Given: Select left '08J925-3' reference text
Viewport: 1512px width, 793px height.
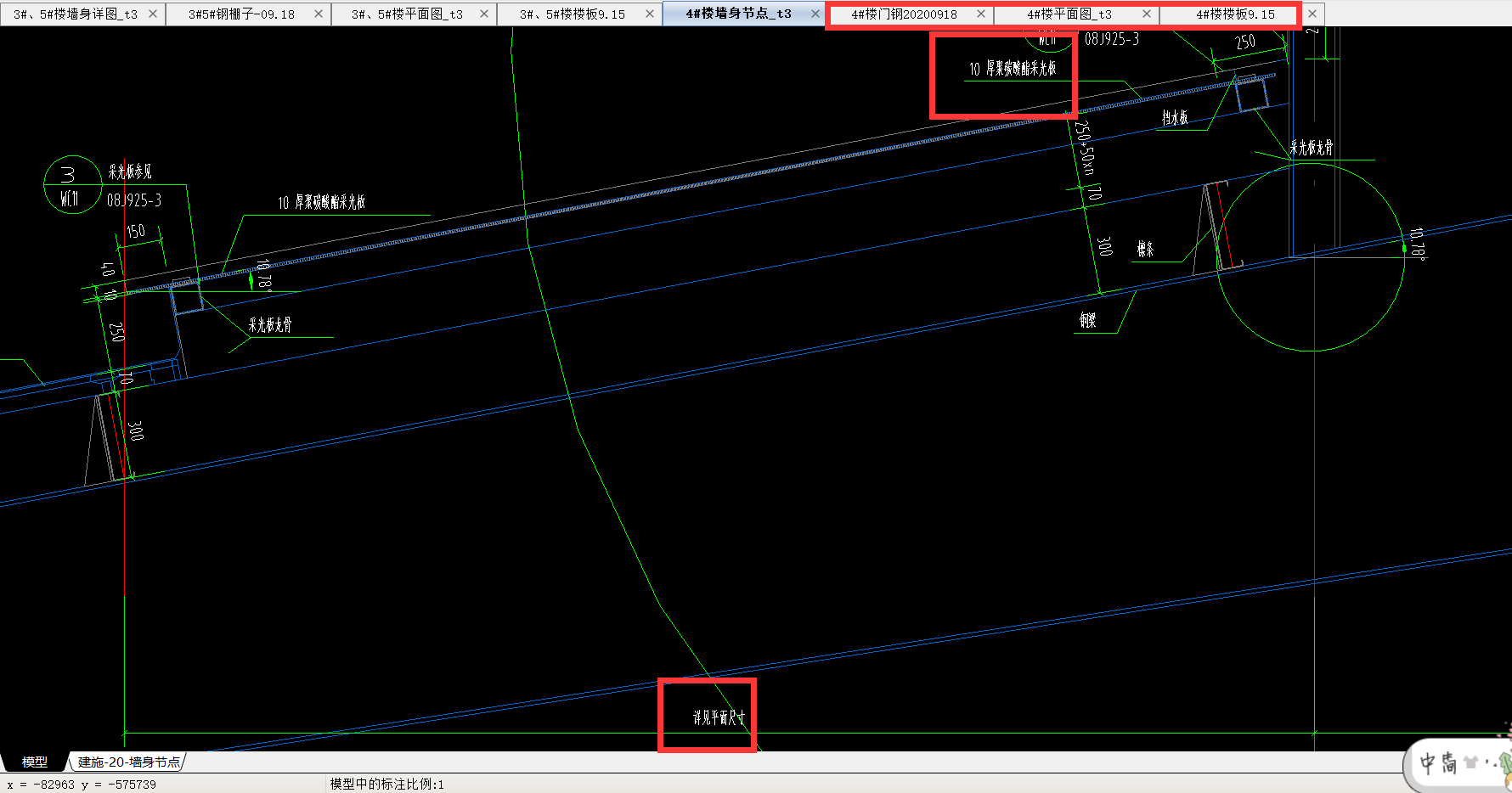Looking at the screenshot, I should coord(134,200).
